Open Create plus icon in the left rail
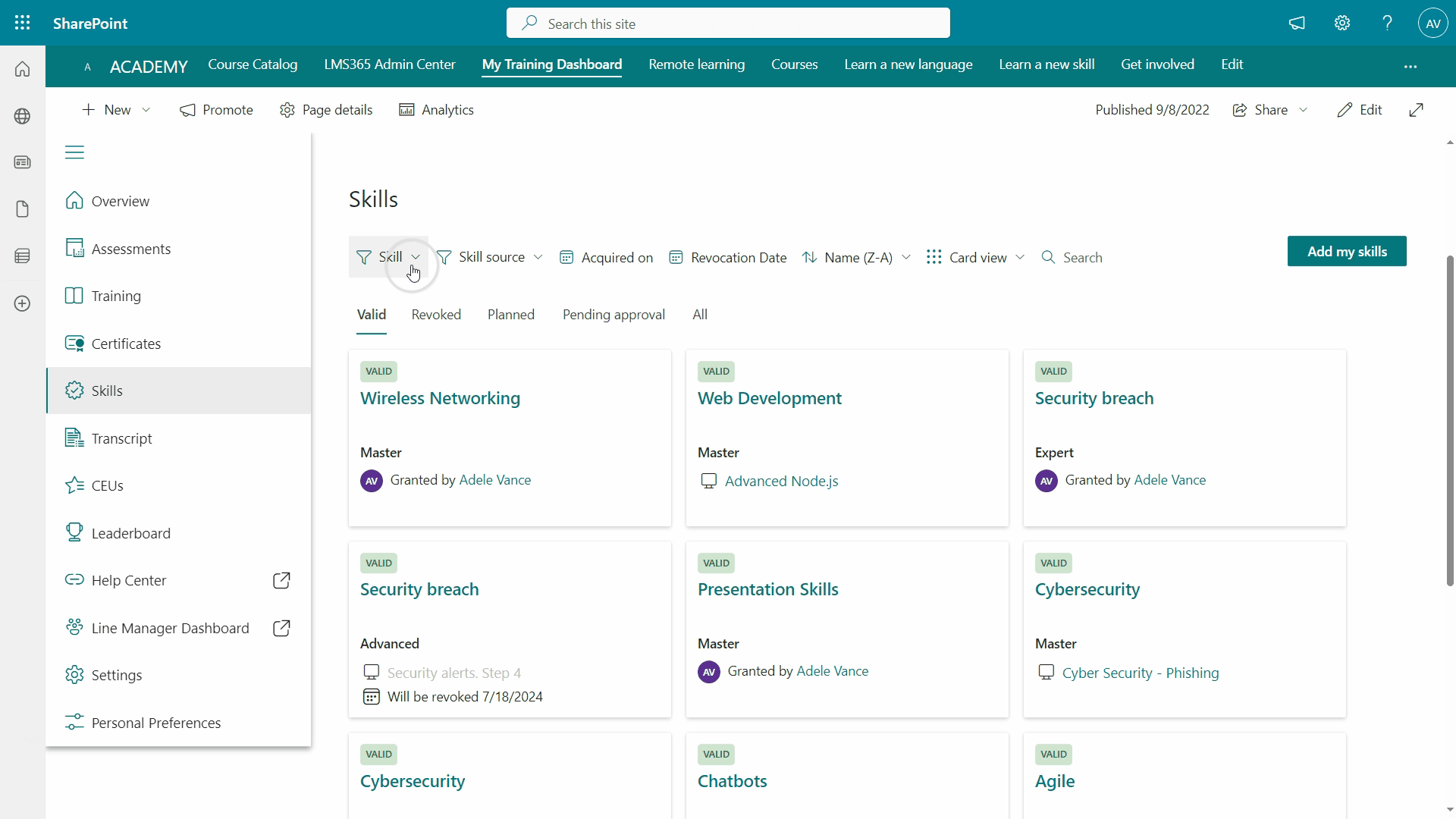1456x819 pixels. pos(23,303)
